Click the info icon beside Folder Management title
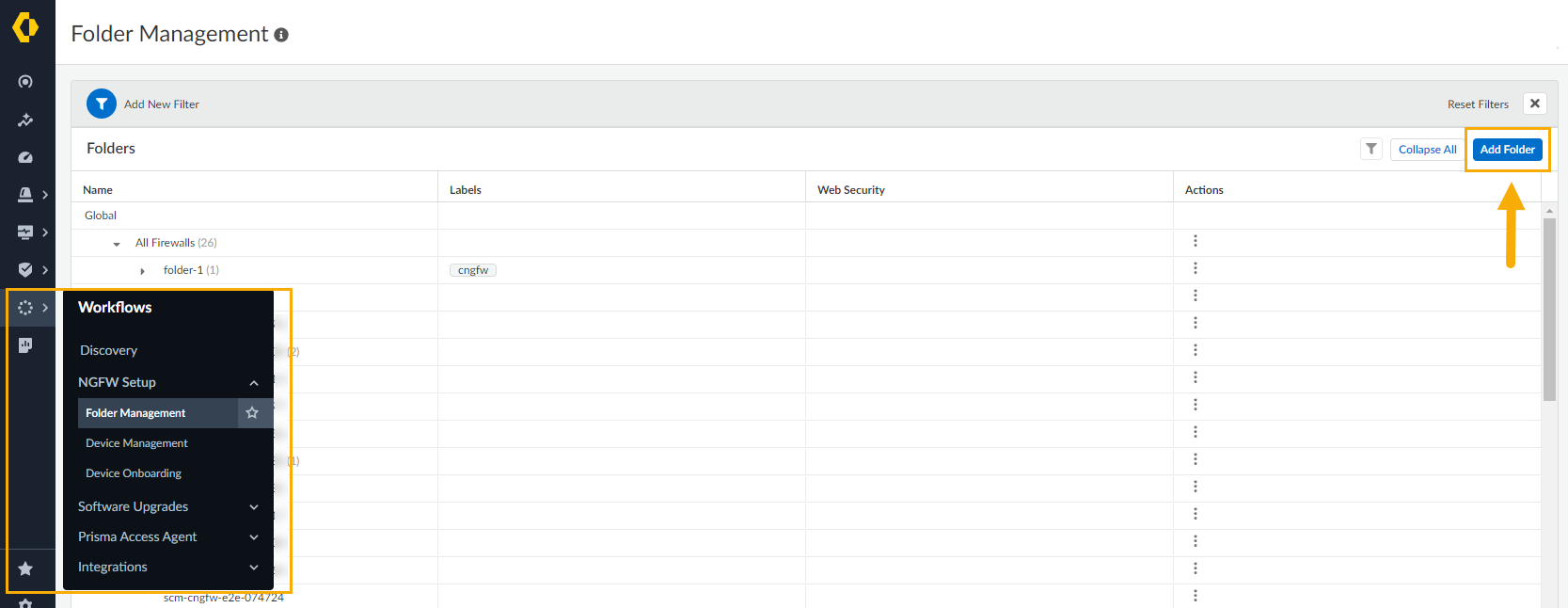 281,35
